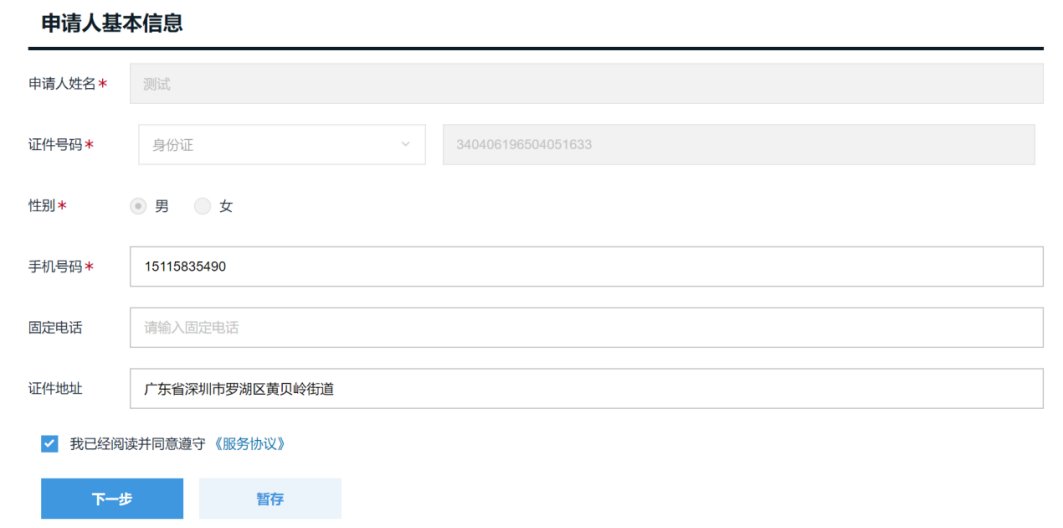
Task: Focus the 手机号码 input field
Action: point(586,266)
